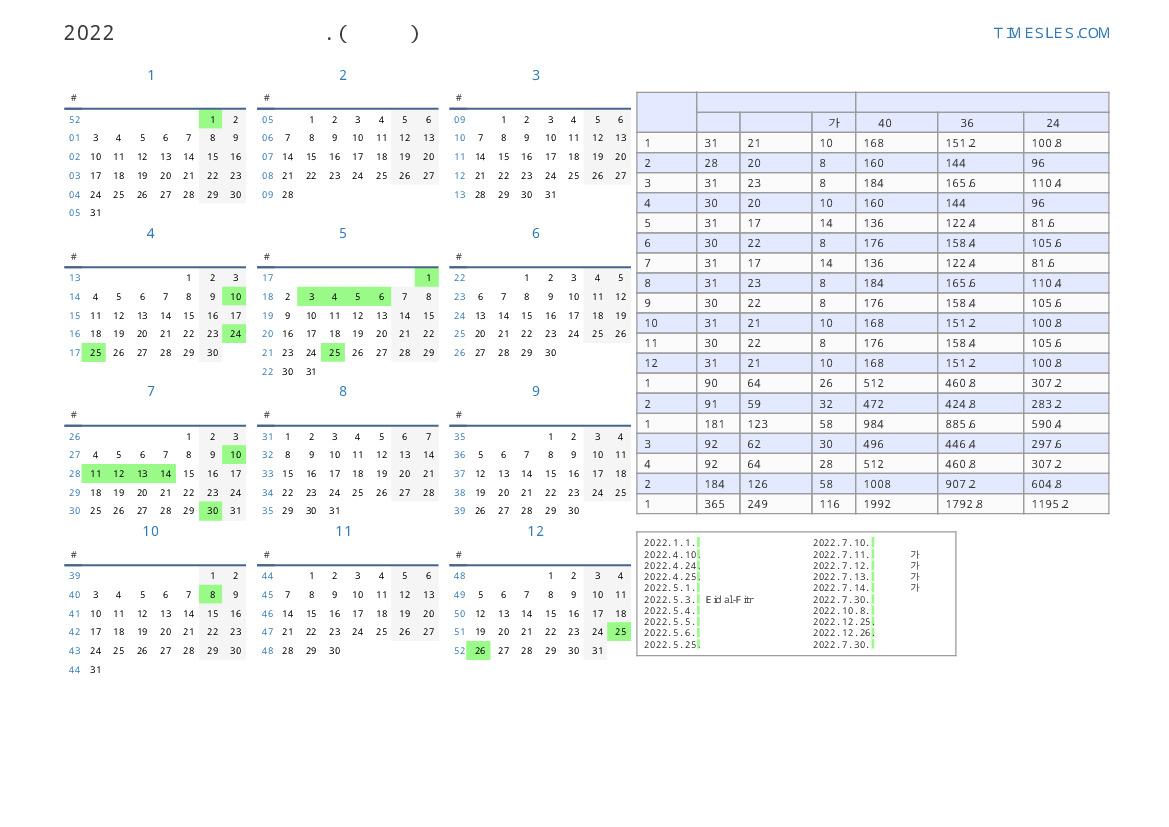
Task: Click highlighted day 30 in month 7
Action: 211,511
